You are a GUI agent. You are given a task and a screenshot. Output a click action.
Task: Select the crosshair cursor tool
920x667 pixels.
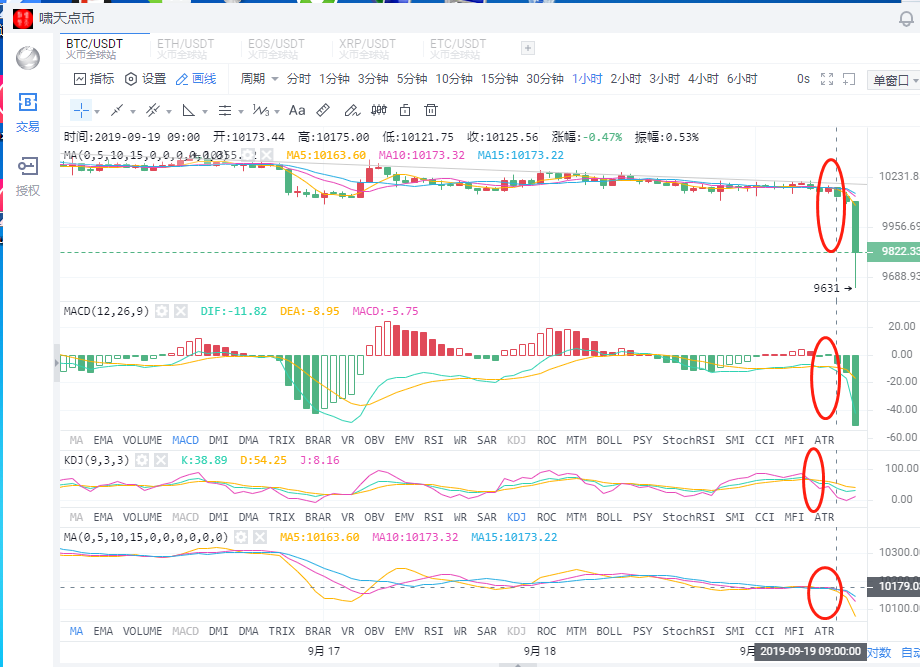pos(81,110)
